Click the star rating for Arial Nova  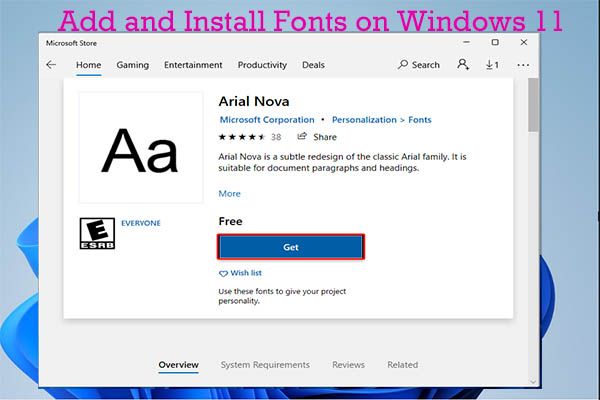pos(242,137)
